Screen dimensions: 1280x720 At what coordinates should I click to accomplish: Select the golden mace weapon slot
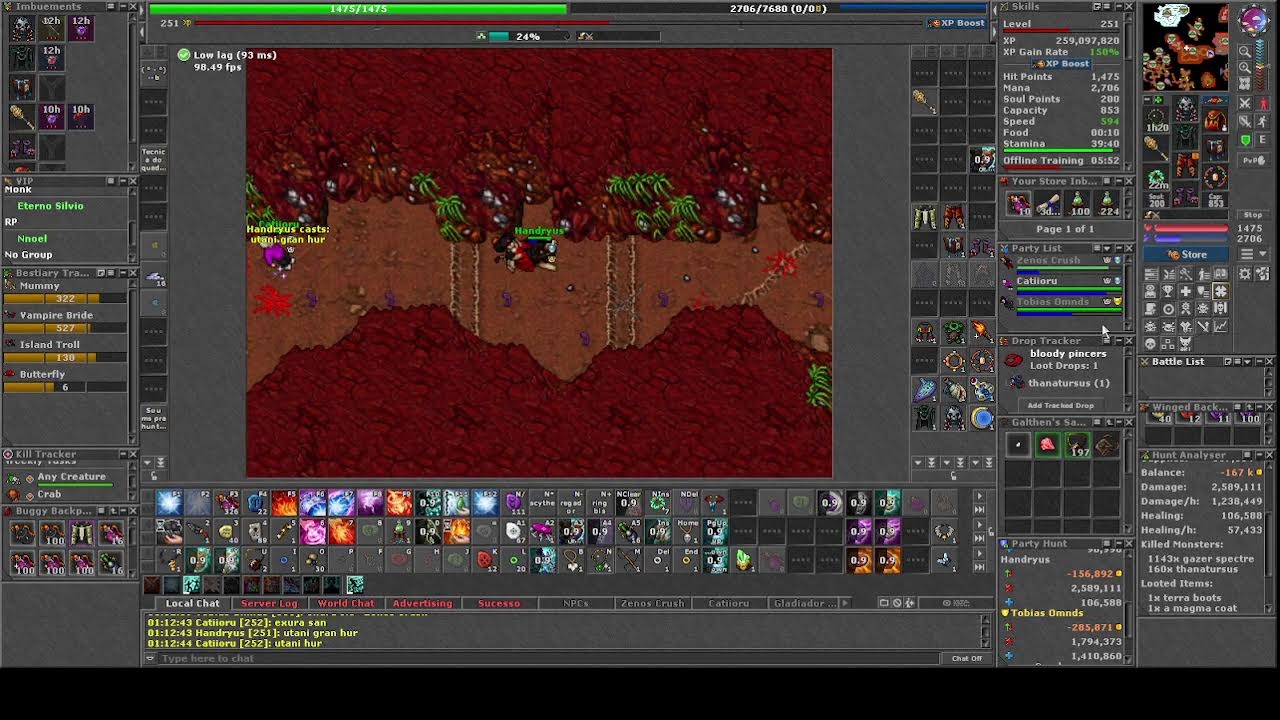click(1157, 148)
